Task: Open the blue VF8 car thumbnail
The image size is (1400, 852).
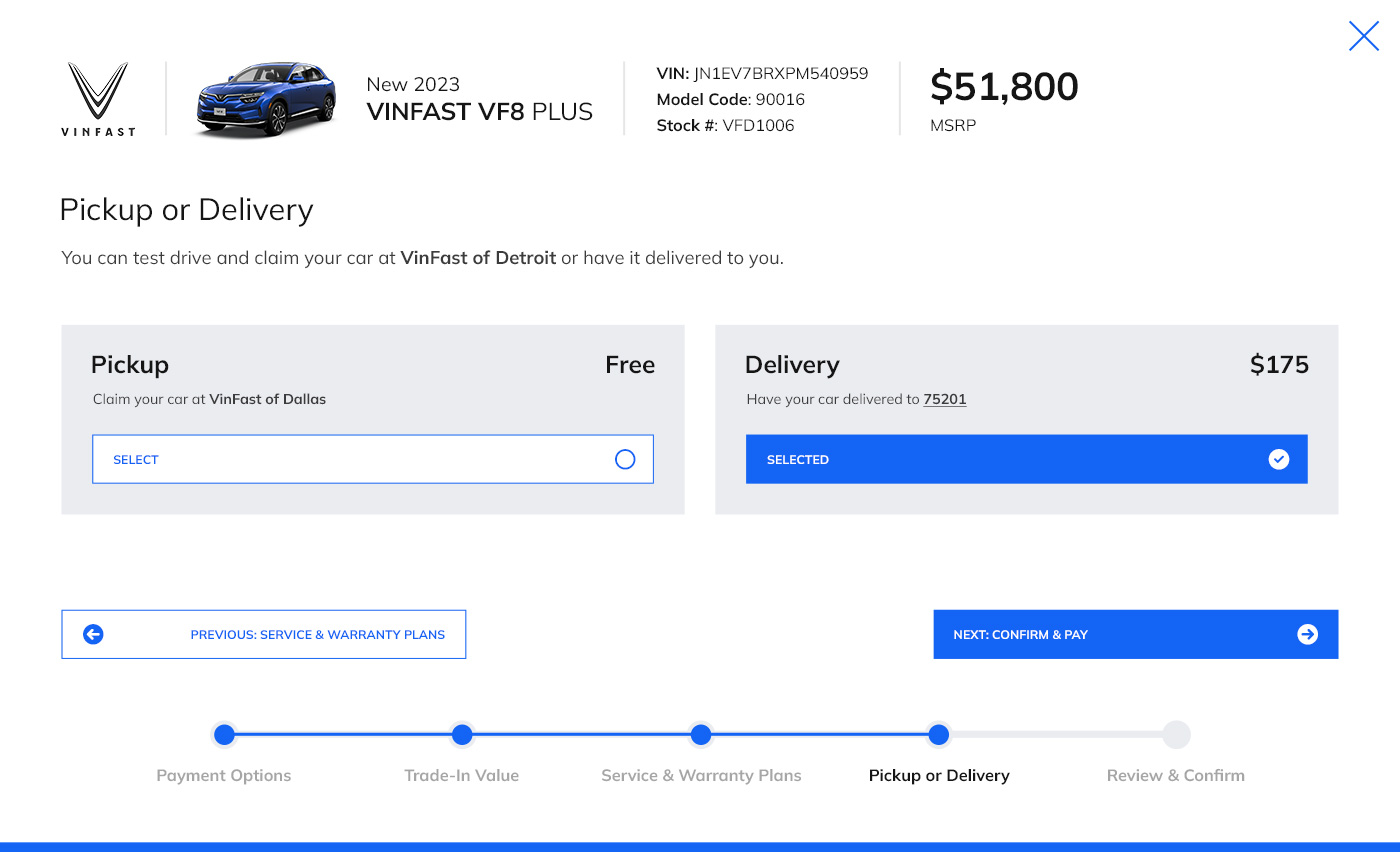Action: [266, 99]
